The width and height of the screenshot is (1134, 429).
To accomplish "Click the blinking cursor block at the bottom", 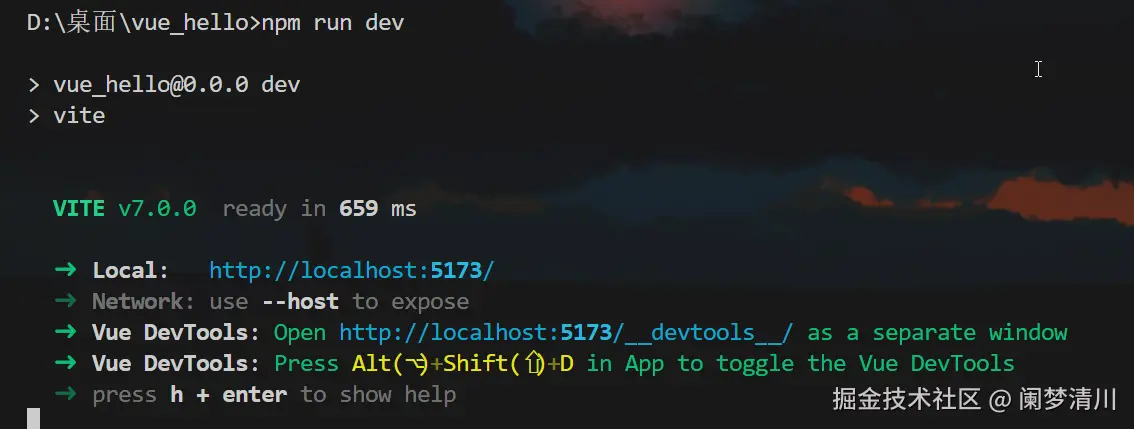I will coord(33,419).
